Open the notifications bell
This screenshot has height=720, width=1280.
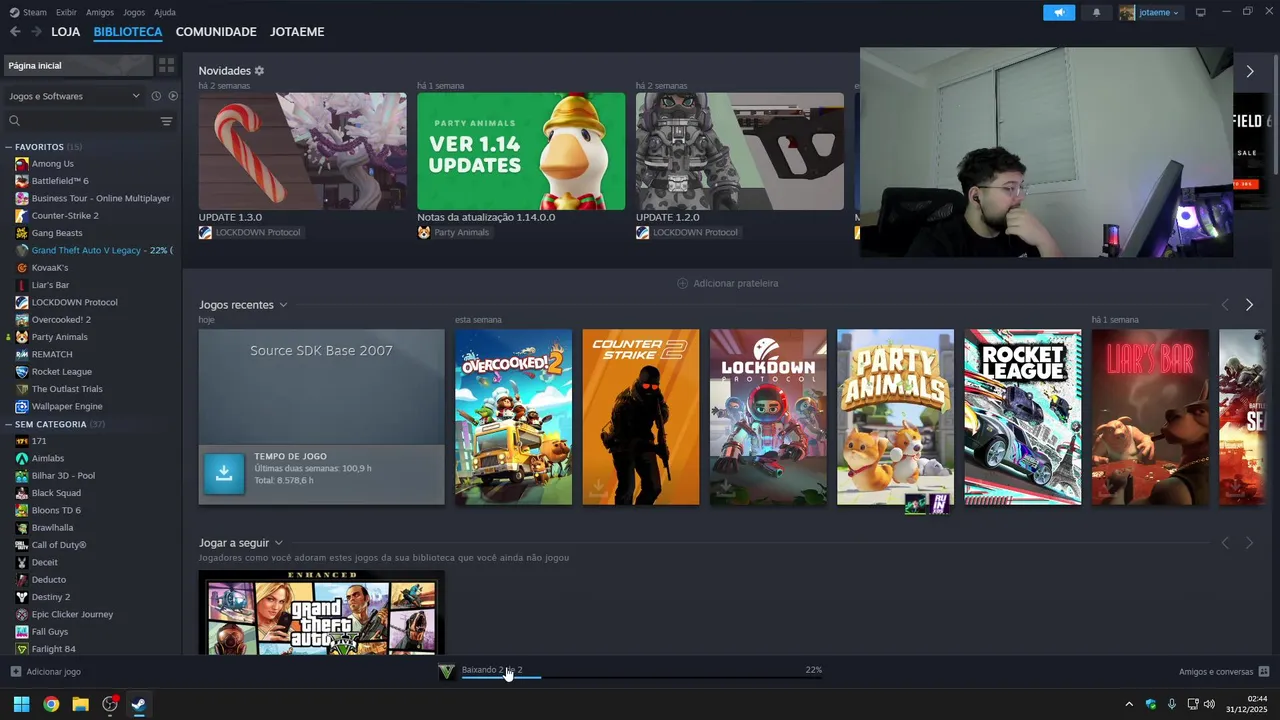(x=1096, y=13)
